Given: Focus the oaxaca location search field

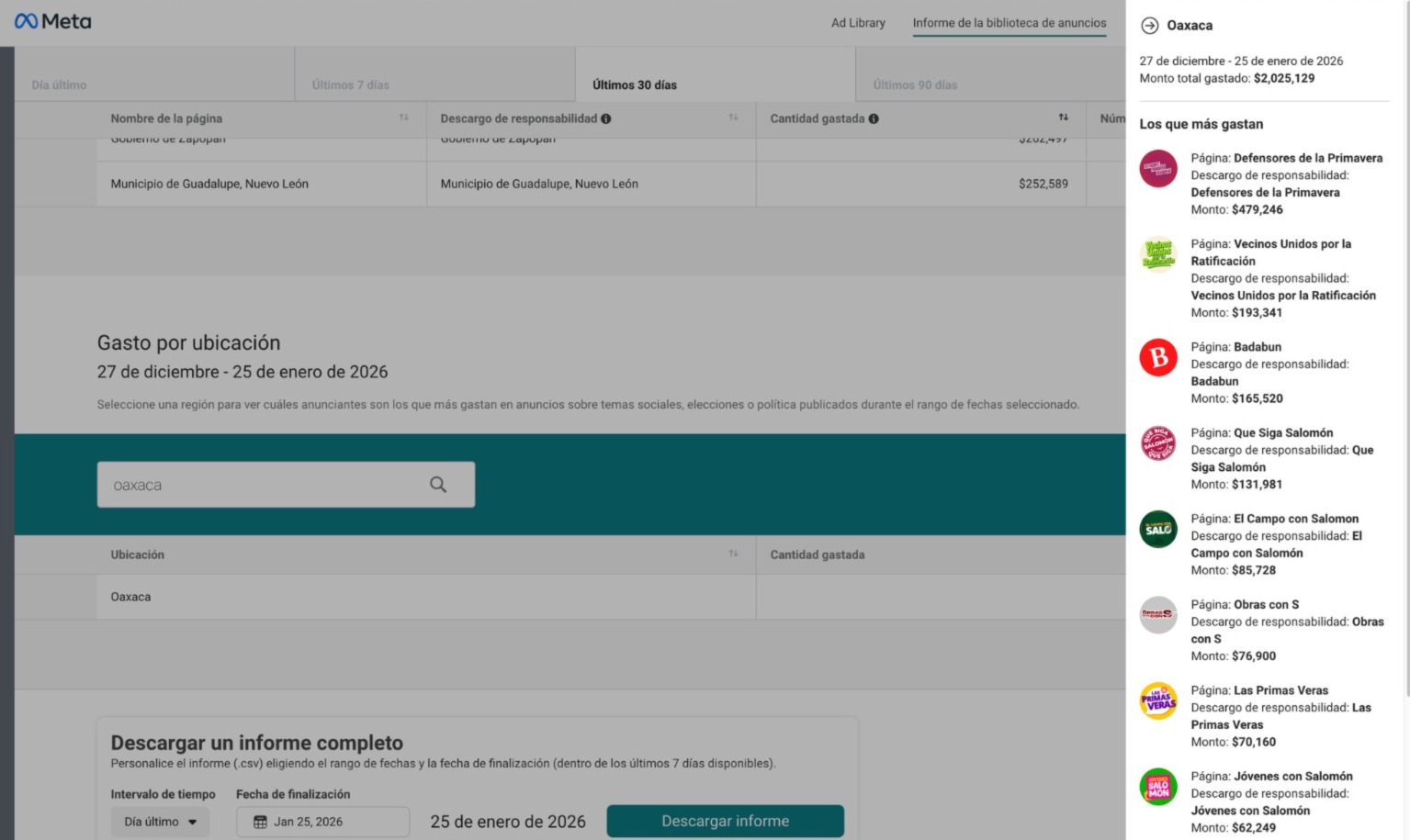Looking at the screenshot, I should [x=286, y=485].
